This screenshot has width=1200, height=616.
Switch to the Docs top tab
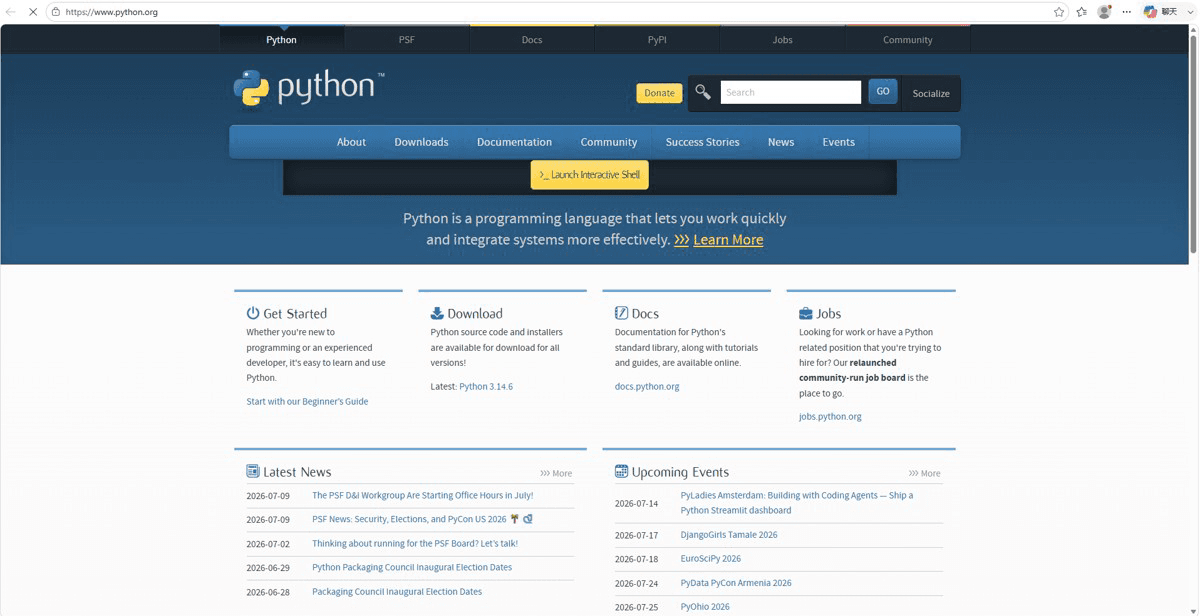point(532,40)
